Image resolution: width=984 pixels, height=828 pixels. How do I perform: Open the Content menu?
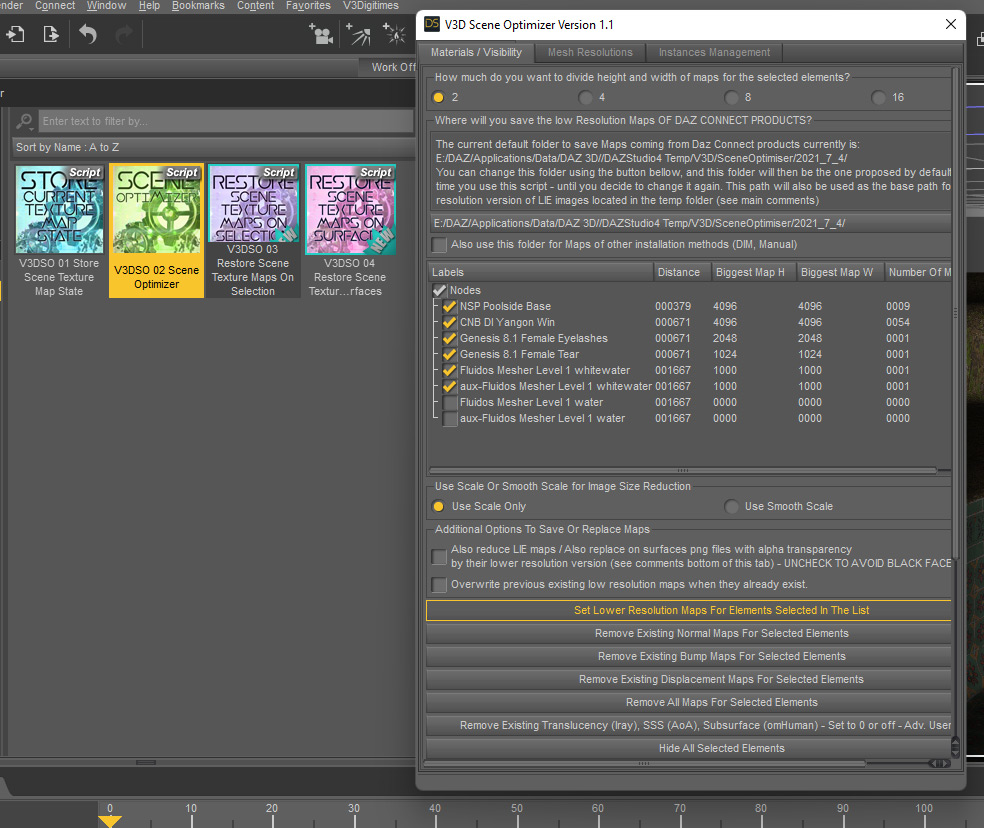coord(255,6)
